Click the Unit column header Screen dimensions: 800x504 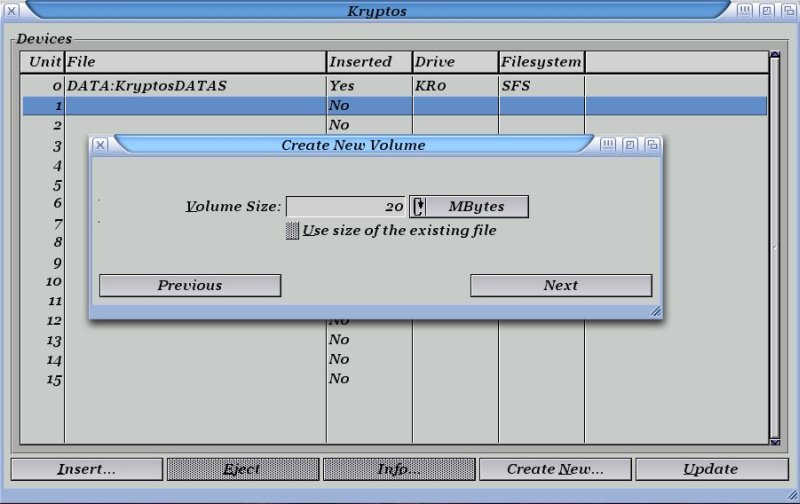tap(42, 62)
